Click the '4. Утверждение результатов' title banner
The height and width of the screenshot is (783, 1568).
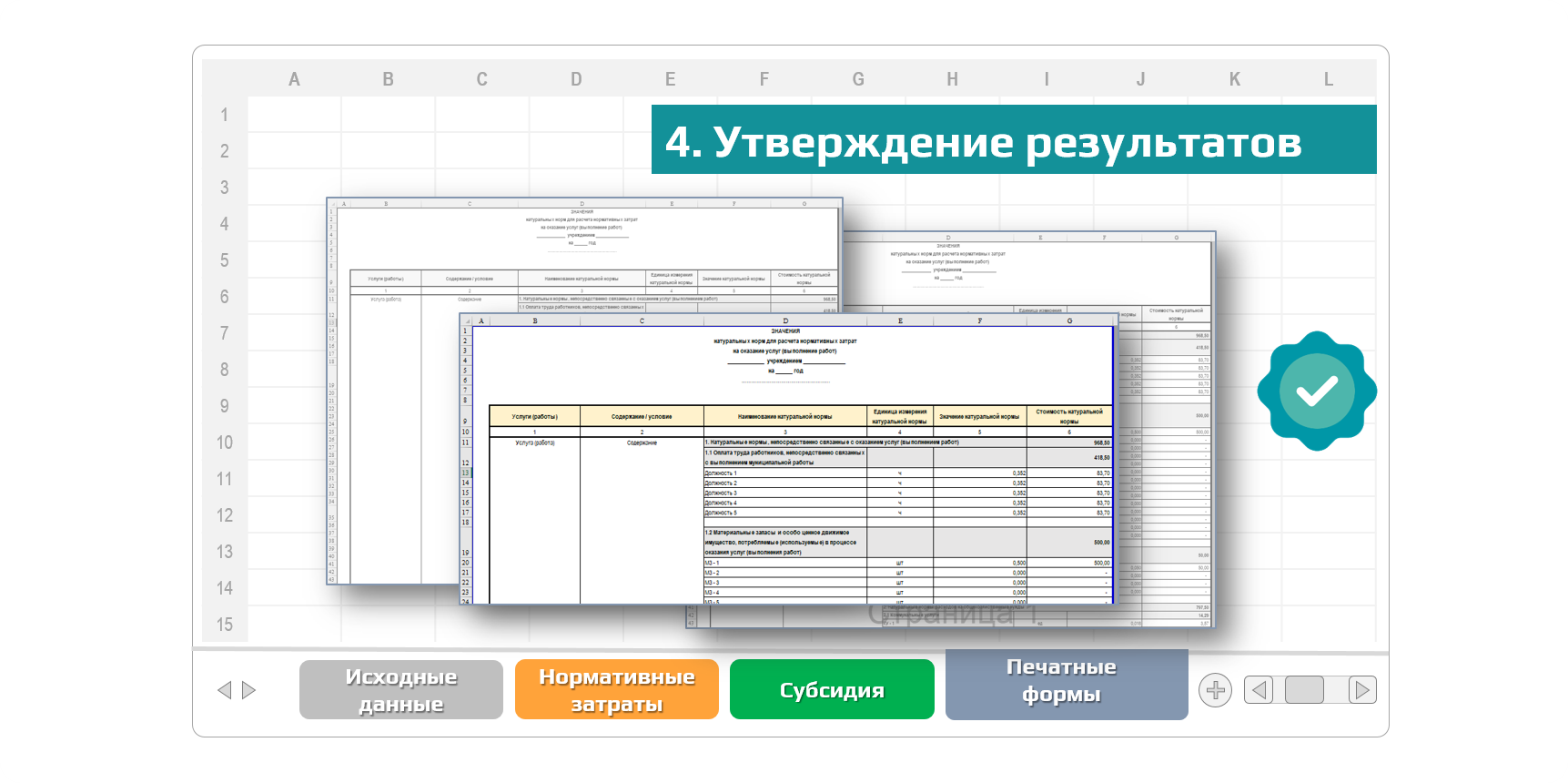[x=1013, y=140]
